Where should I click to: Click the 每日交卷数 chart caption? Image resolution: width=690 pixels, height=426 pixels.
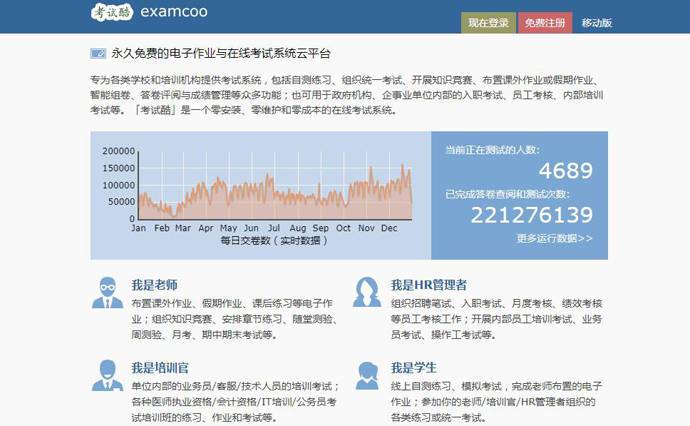pos(273,241)
